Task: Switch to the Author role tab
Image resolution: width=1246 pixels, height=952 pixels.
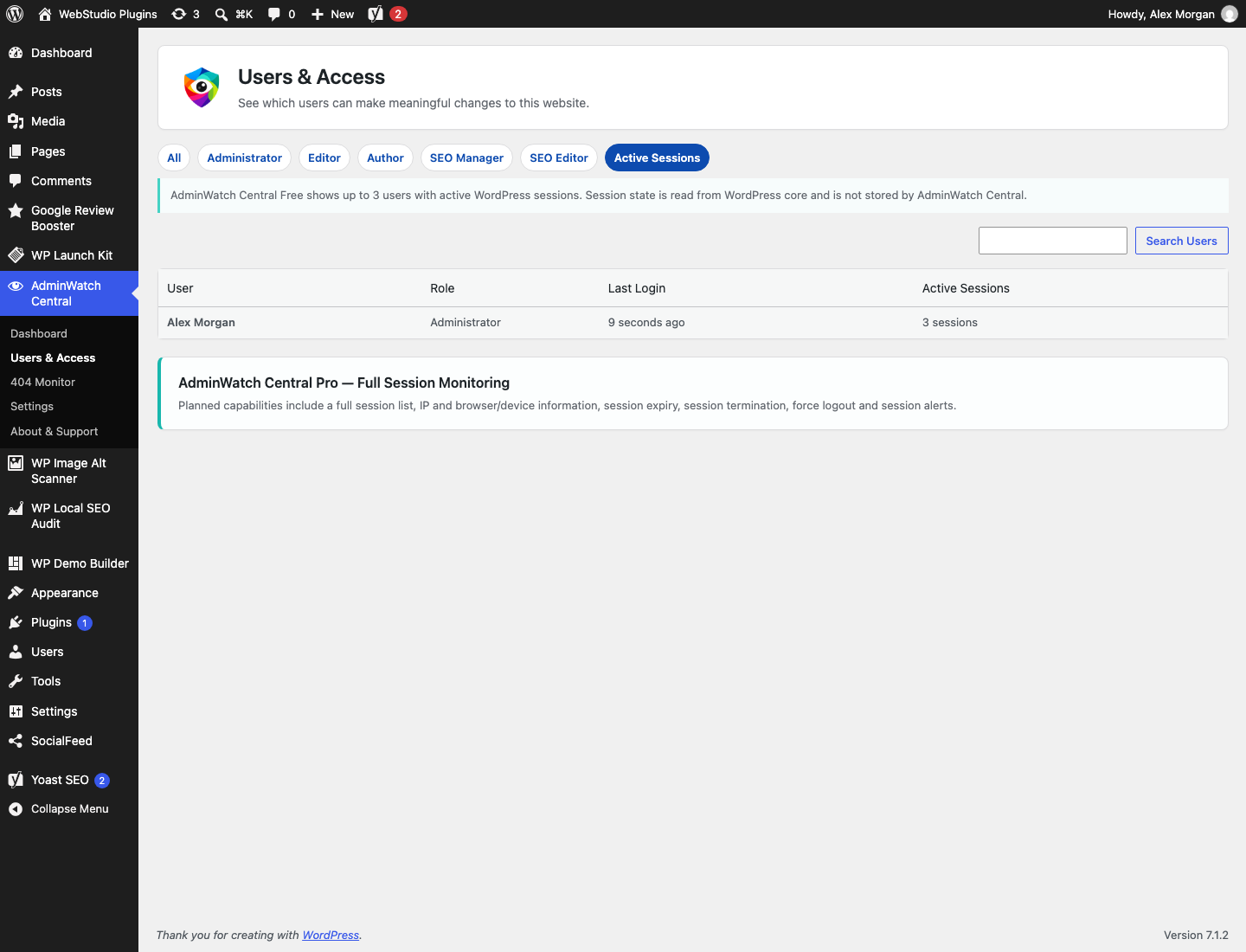Action: click(x=385, y=158)
